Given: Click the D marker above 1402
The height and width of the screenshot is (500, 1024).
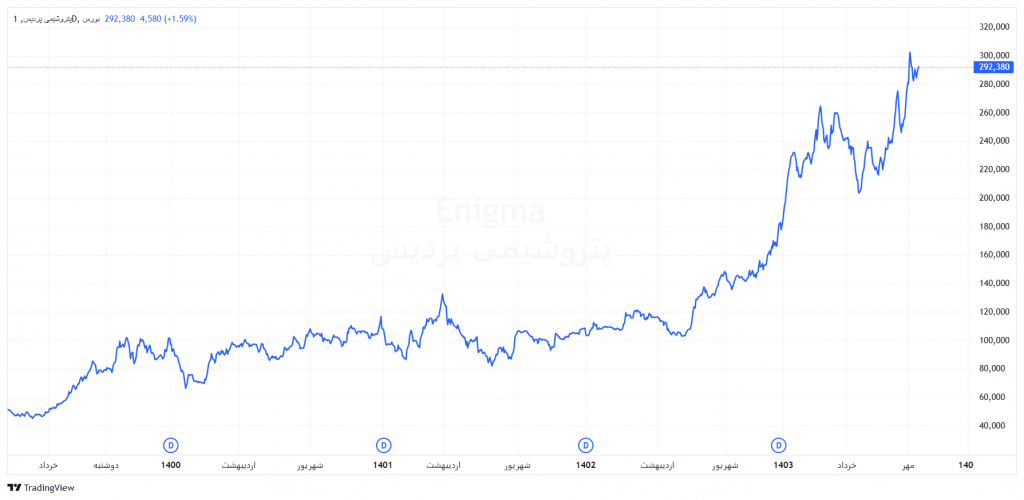Looking at the screenshot, I should point(586,444).
